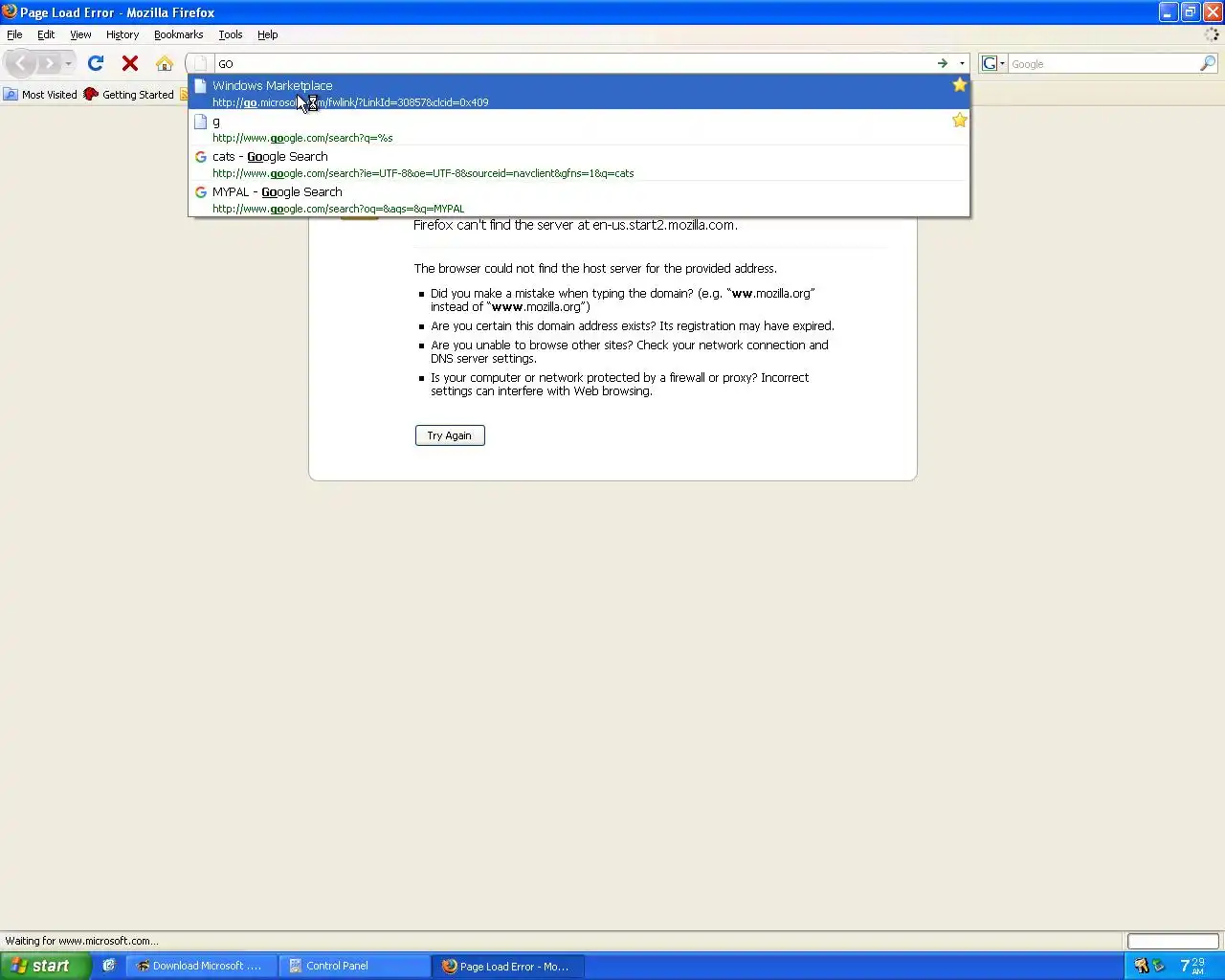Viewport: 1225px width, 980px height.
Task: Click the taskbar clock
Action: 1192,966
